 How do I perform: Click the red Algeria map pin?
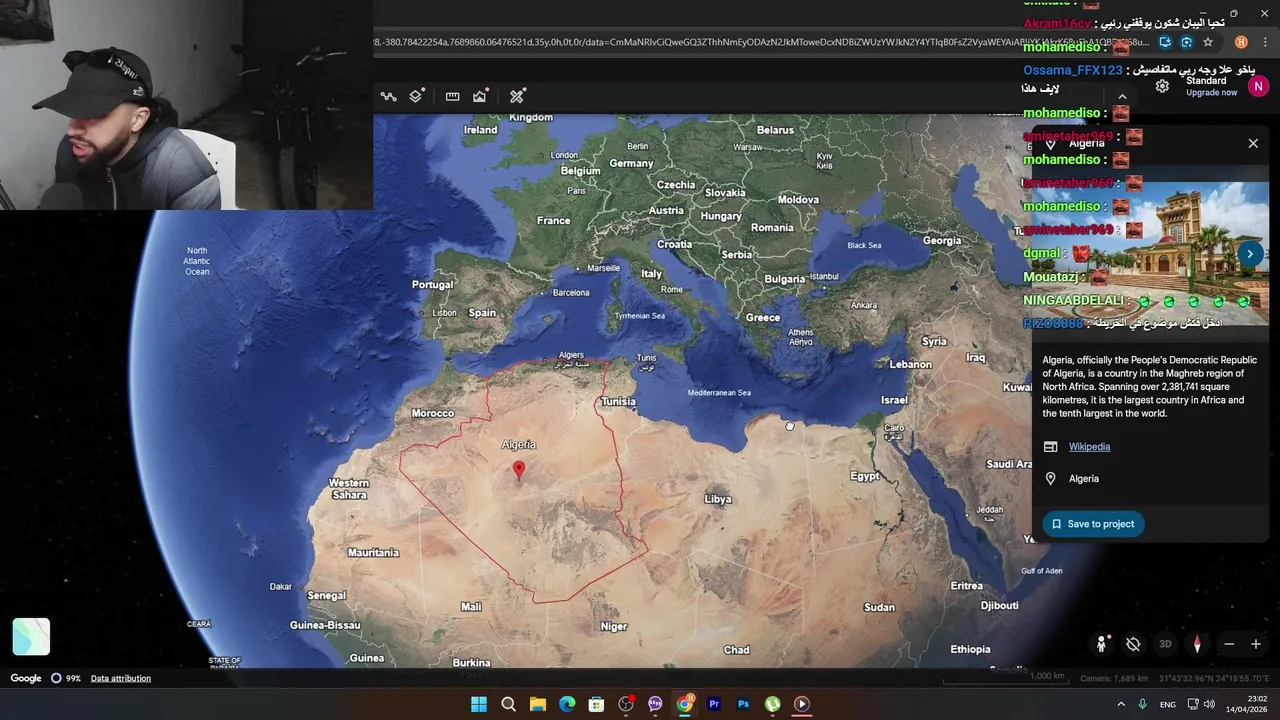518,470
